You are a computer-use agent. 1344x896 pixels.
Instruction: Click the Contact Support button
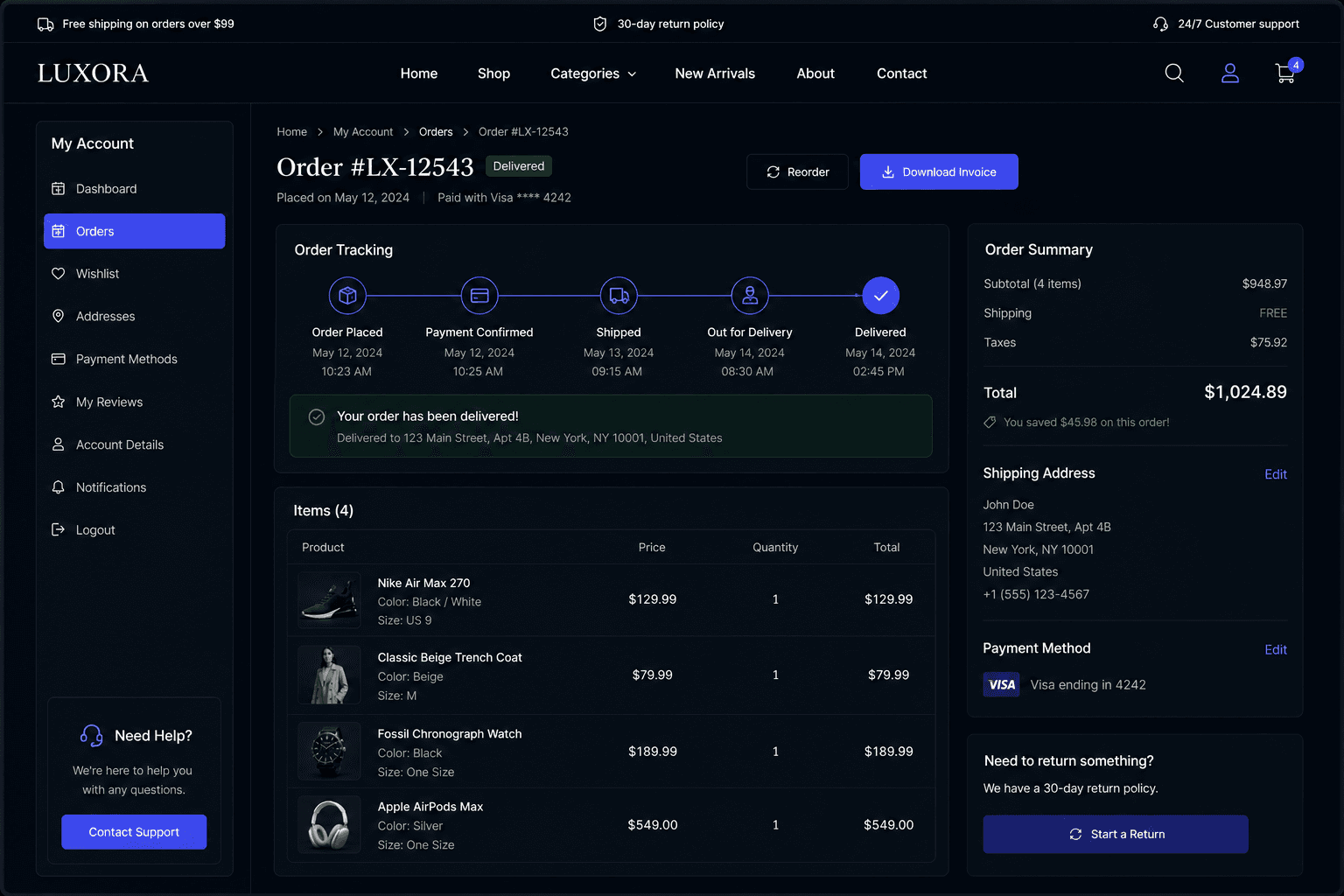tap(134, 832)
